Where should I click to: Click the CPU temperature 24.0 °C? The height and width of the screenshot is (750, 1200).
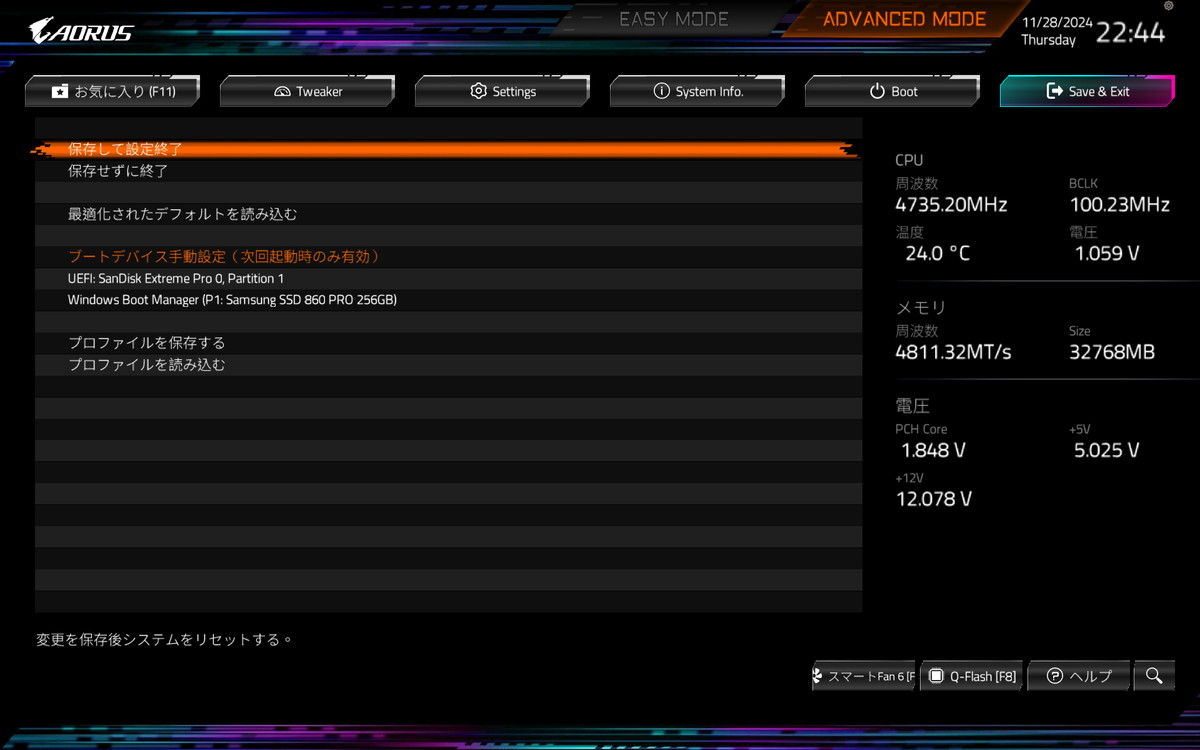pos(937,254)
